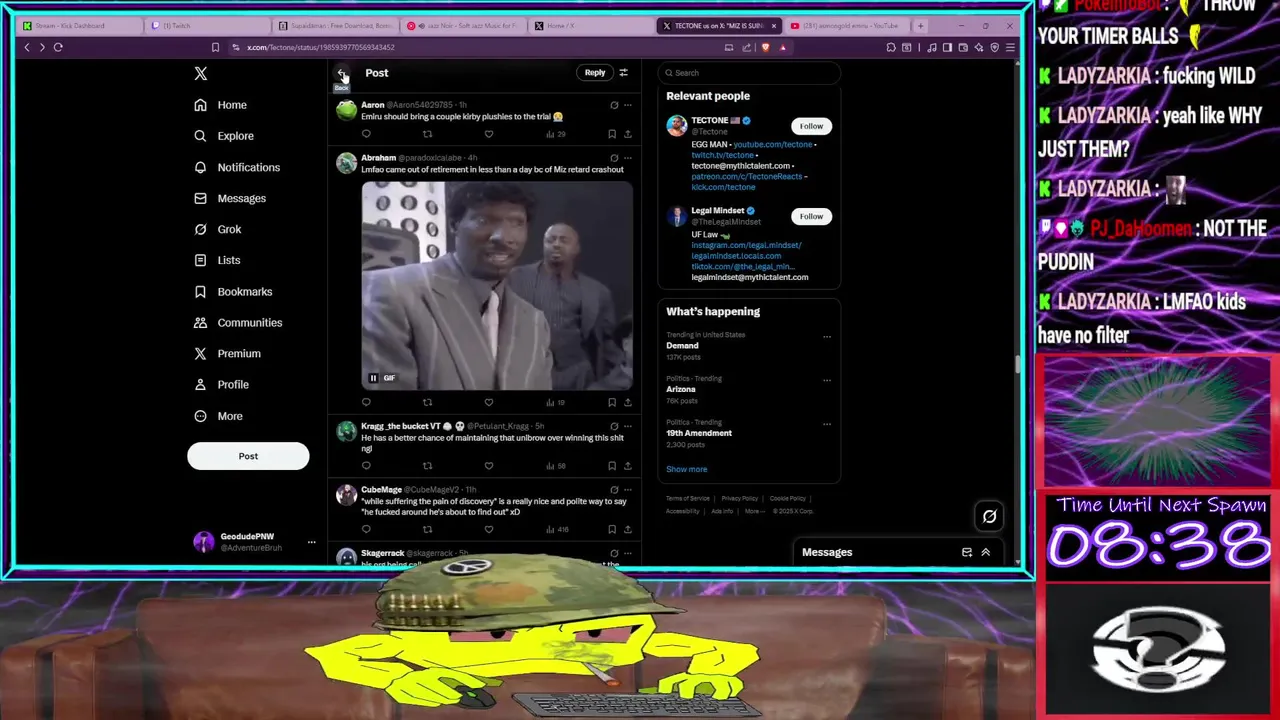Click the X search field
Image resolution: width=1280 pixels, height=720 pixels.
tap(749, 73)
